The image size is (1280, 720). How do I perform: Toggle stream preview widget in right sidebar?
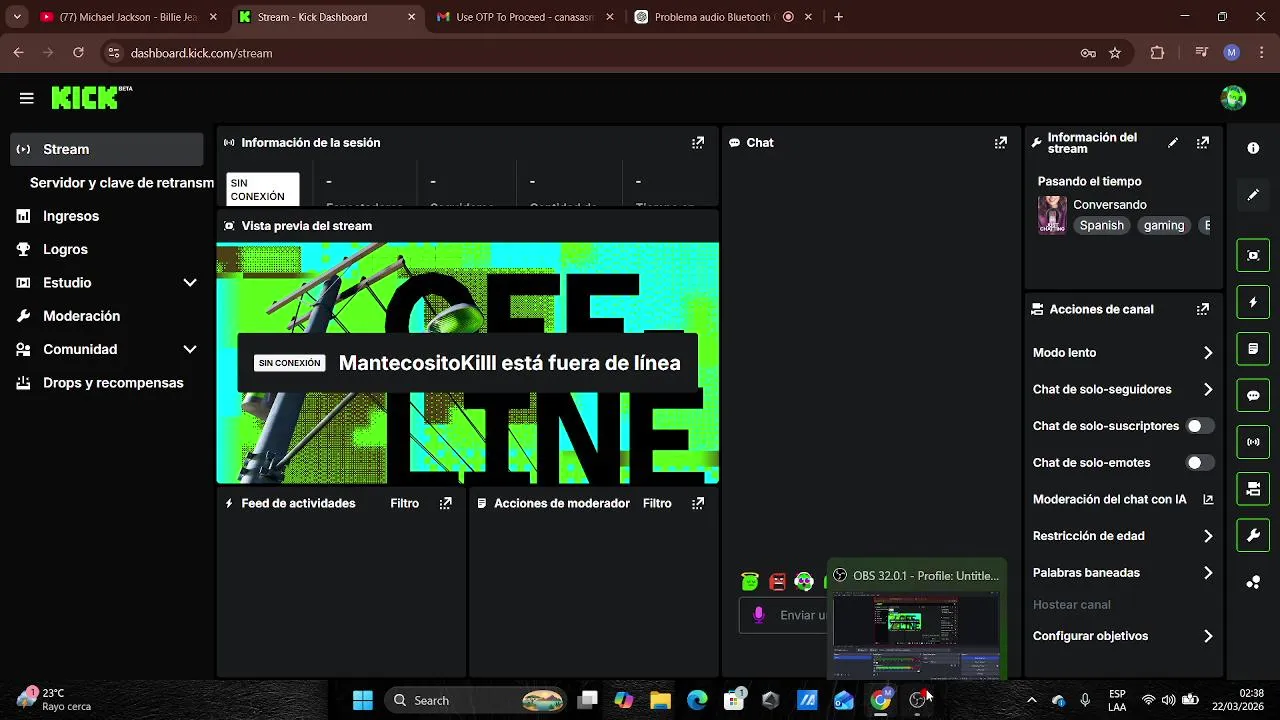coord(1253,255)
